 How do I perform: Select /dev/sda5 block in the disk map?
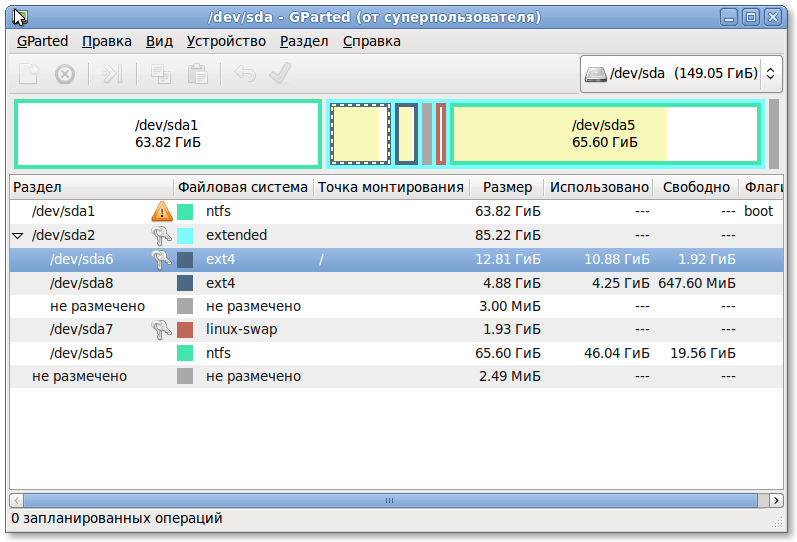[x=605, y=134]
